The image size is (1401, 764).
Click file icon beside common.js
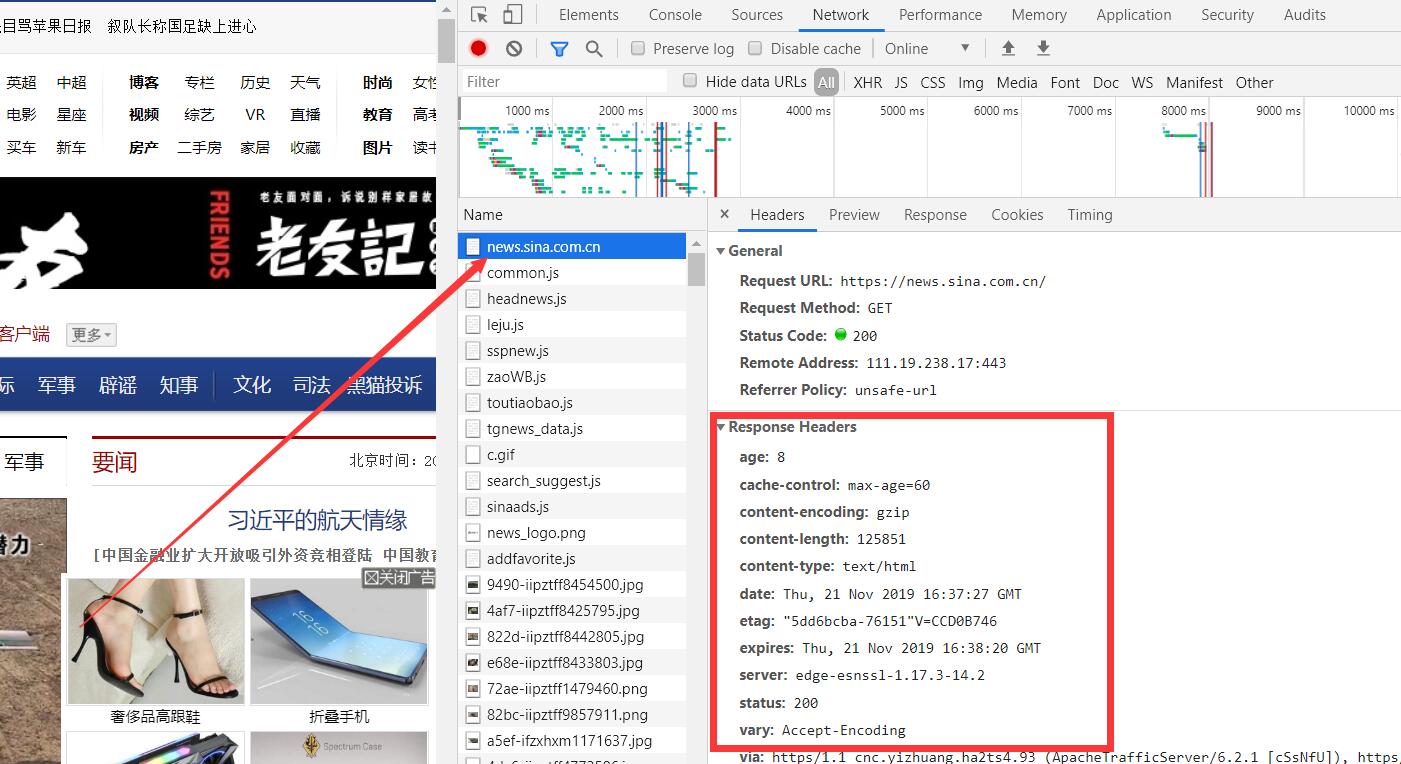pyautogui.click(x=473, y=272)
